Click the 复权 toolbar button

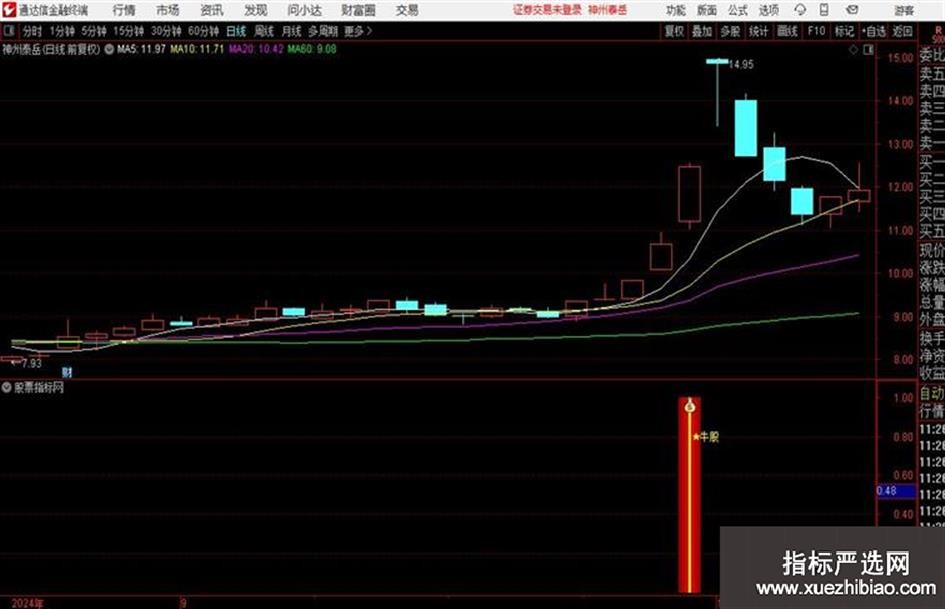pyautogui.click(x=673, y=31)
